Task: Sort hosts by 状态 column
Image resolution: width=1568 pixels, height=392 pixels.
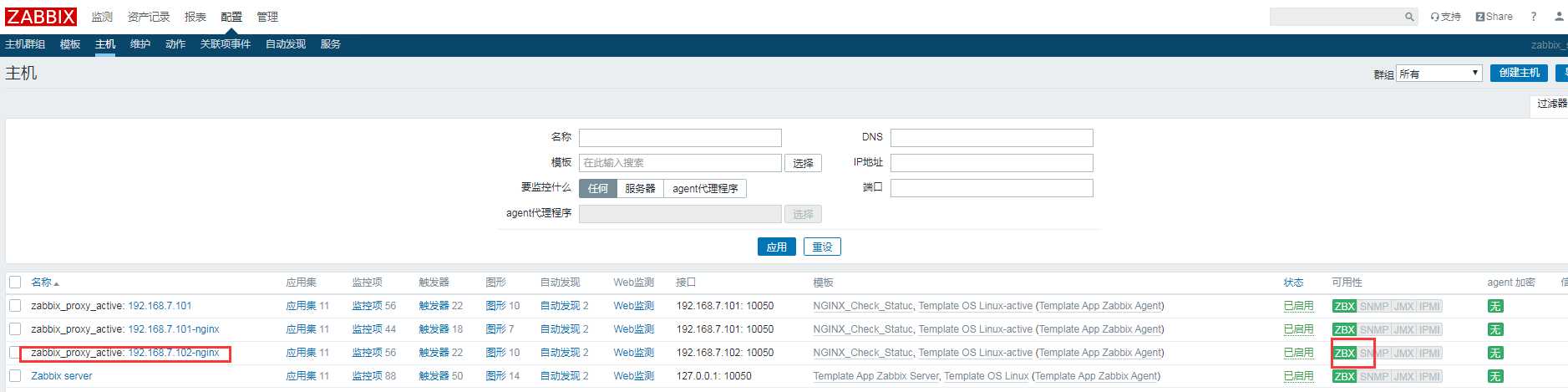Action: (1293, 283)
